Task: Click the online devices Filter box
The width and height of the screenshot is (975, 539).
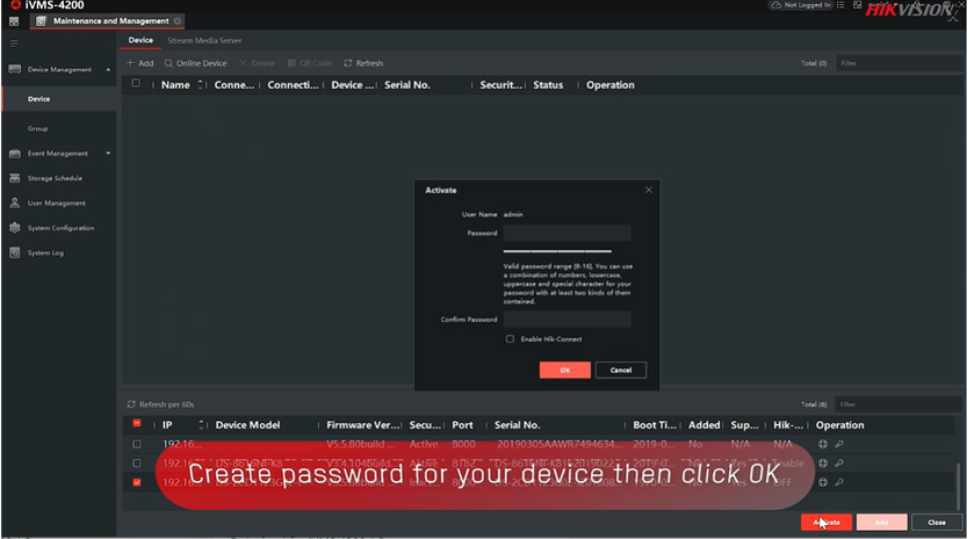Action: 898,405
